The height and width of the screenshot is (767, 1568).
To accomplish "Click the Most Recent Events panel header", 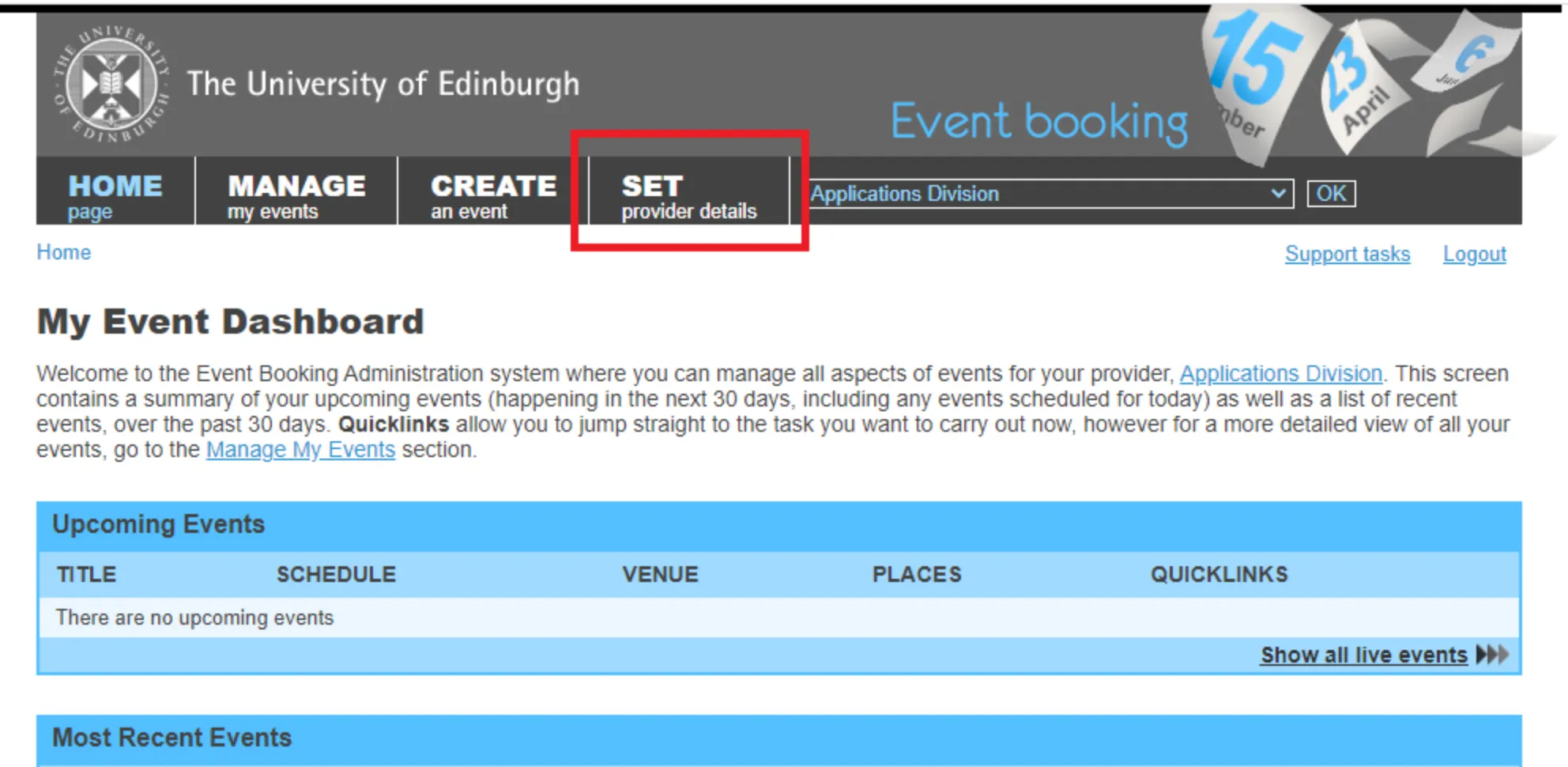I will 171,738.
